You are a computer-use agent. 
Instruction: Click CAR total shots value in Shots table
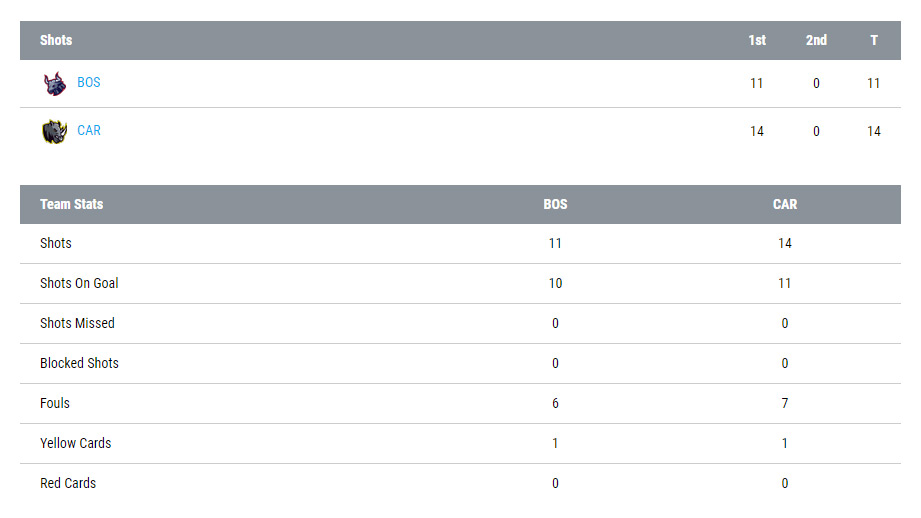tap(874, 131)
